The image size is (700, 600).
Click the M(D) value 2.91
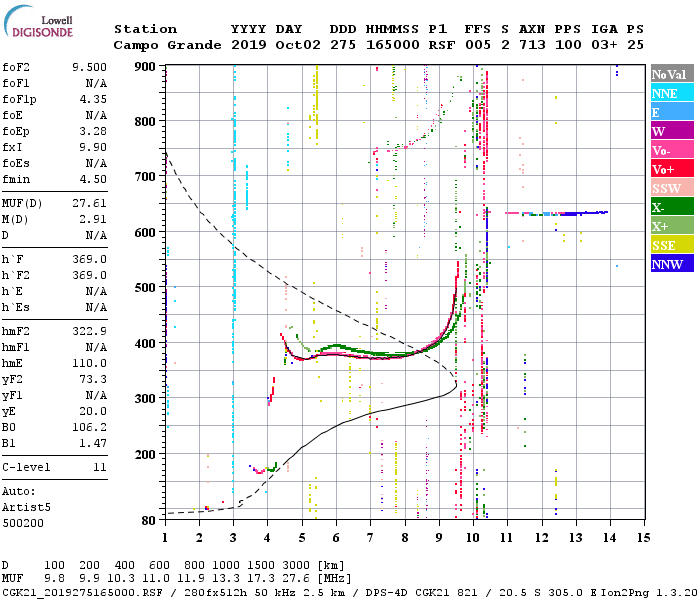coord(93,219)
